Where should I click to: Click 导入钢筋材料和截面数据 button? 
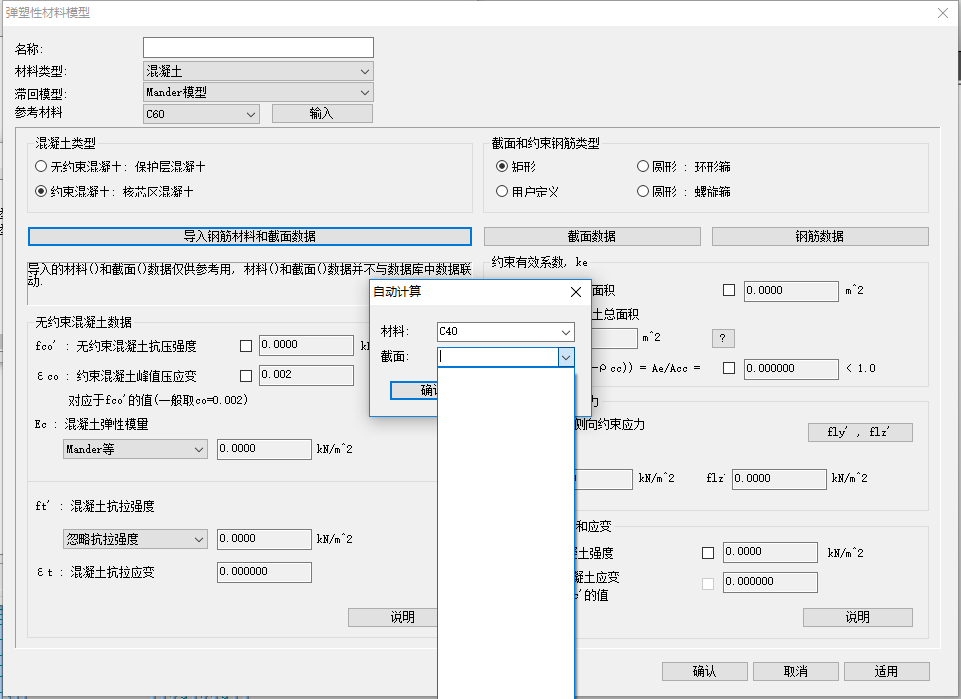pyautogui.click(x=250, y=236)
